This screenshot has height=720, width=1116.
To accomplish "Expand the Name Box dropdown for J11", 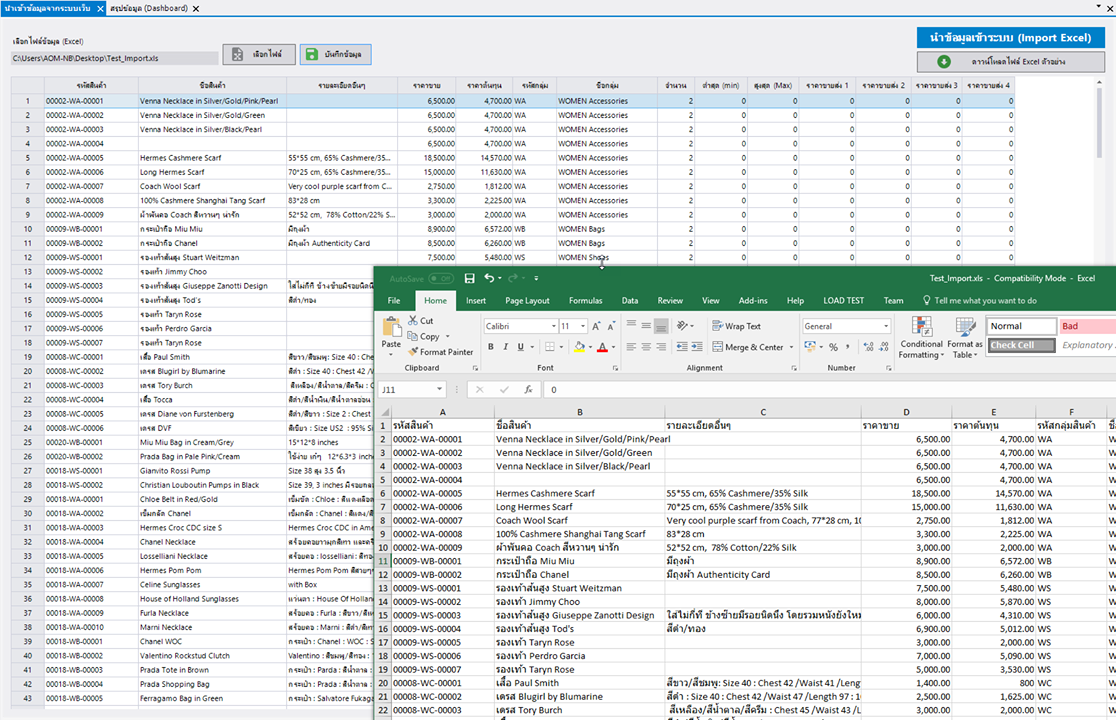I will coord(439,390).
